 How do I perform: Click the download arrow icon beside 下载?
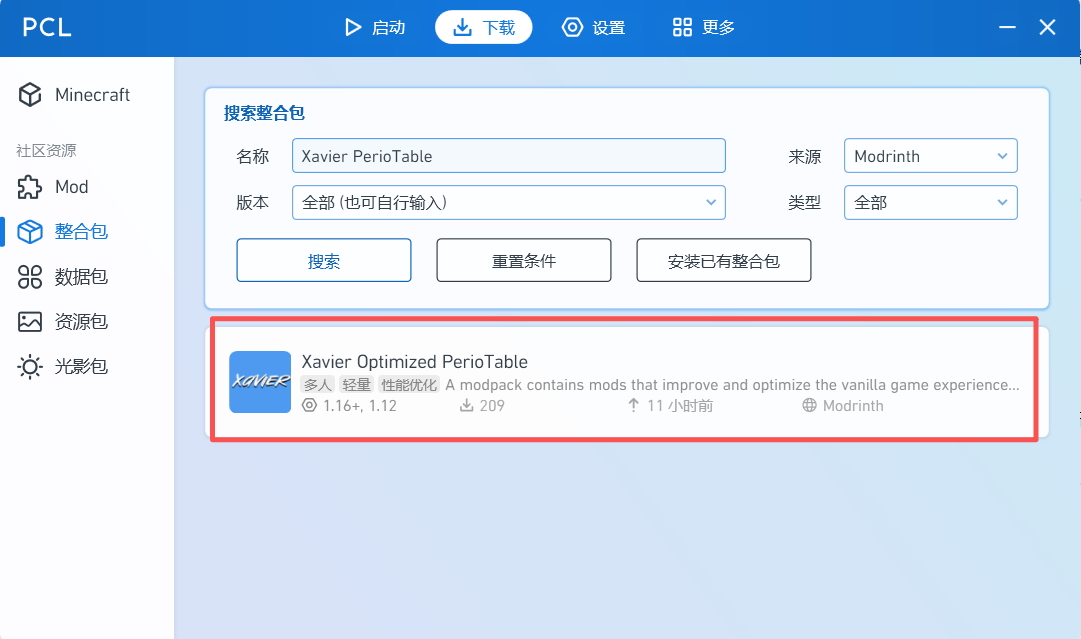tap(463, 28)
